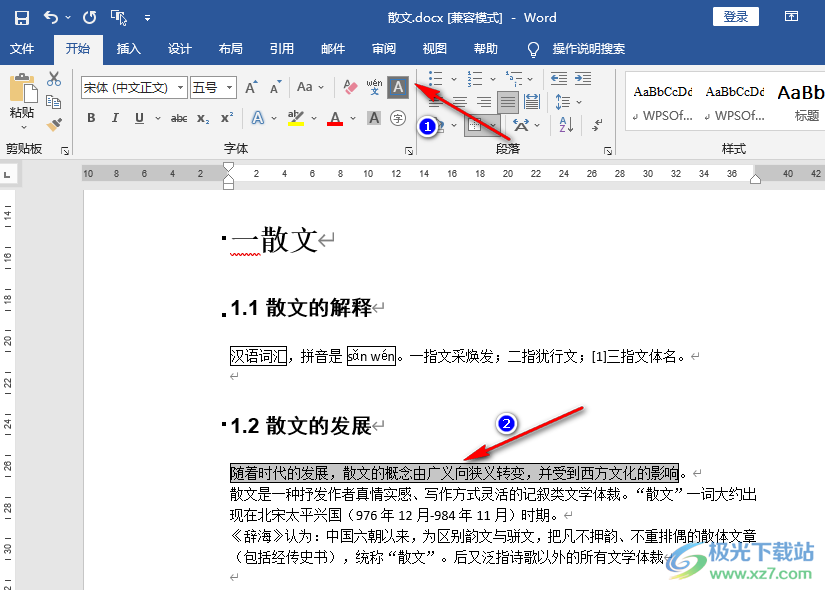Click the 粘贴 paste button
This screenshot has height=590, width=825.
(22, 101)
